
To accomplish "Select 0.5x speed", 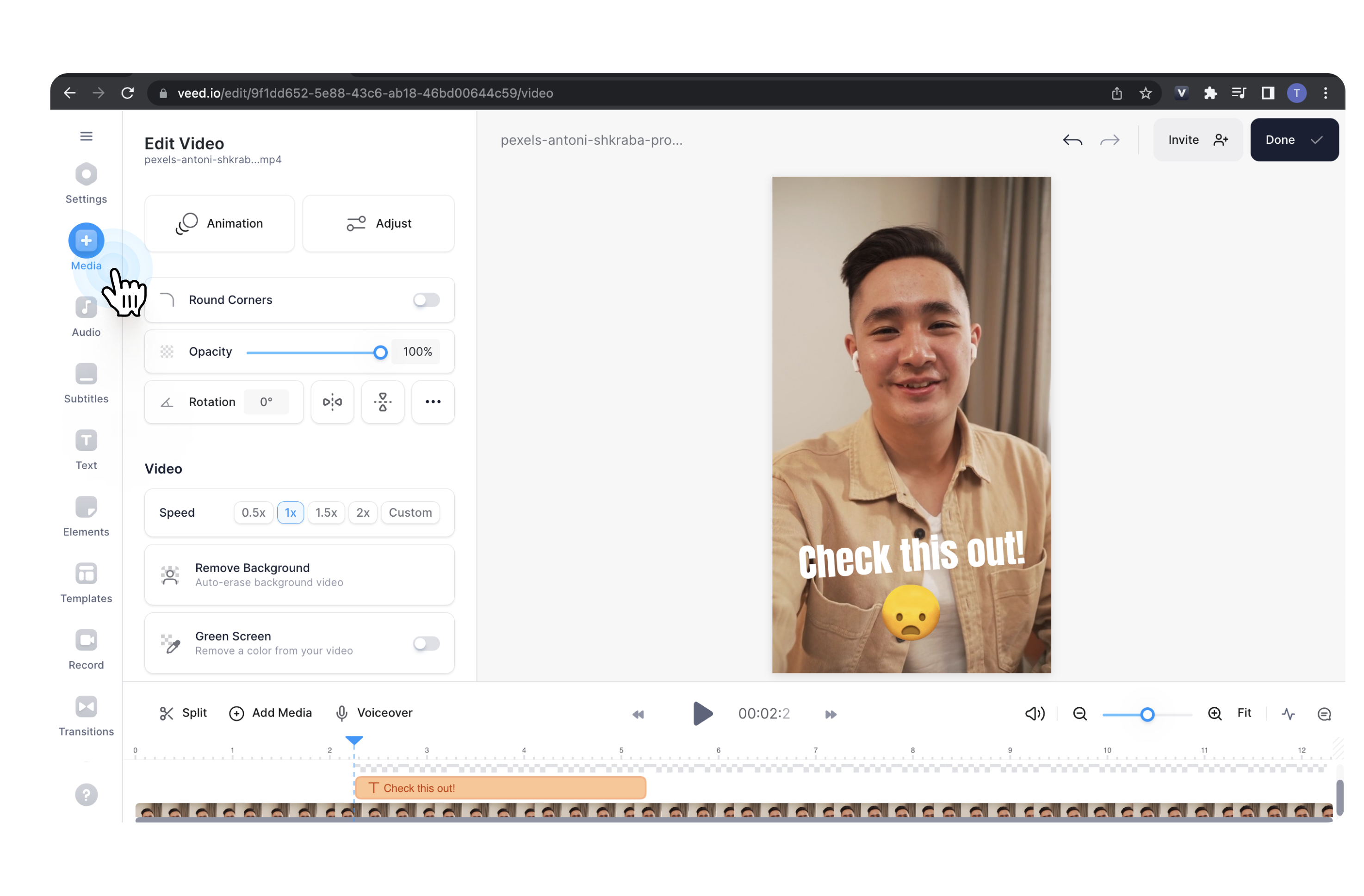I will tap(253, 513).
